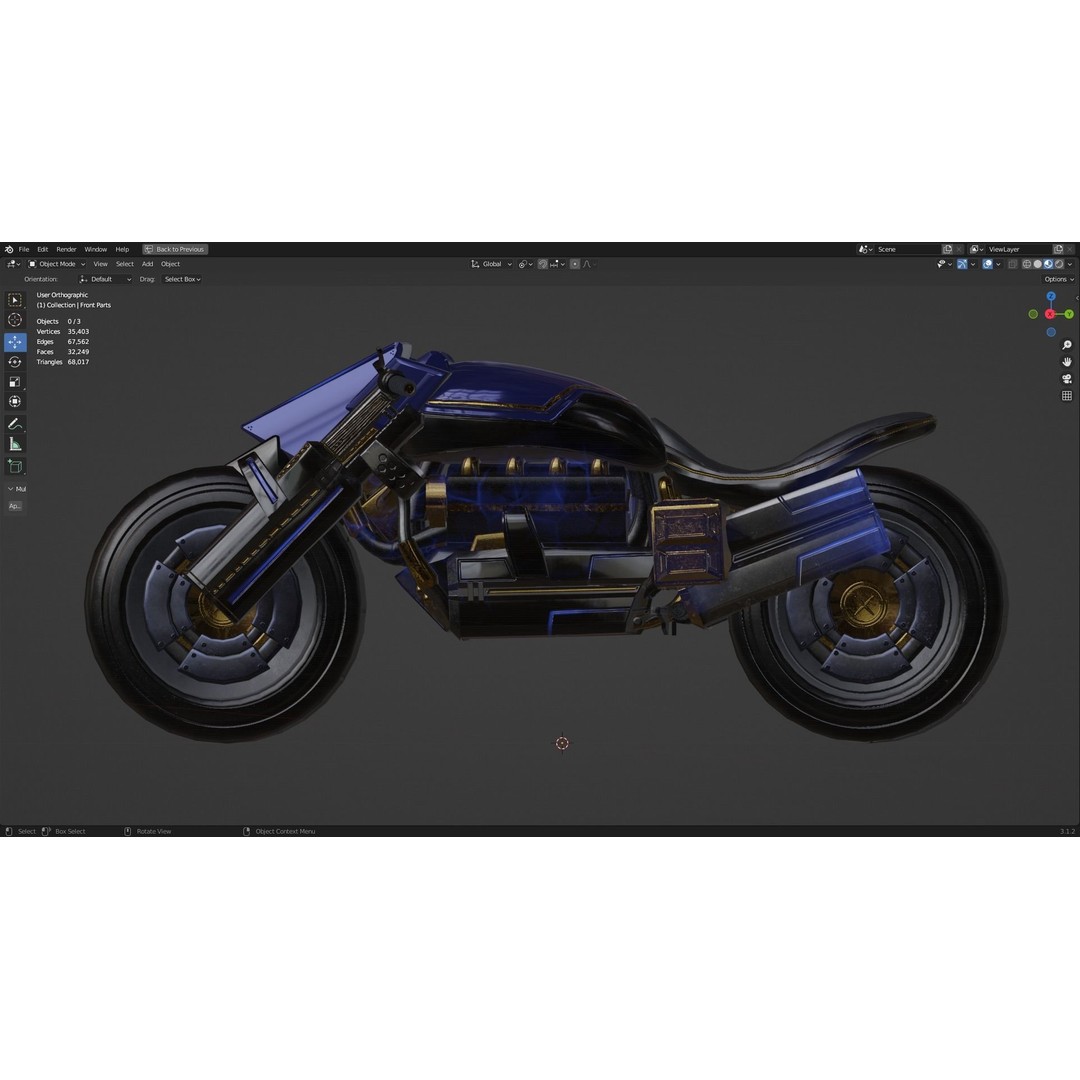Select the Measure tool
Image resolution: width=1080 pixels, height=1080 pixels.
(x=14, y=444)
